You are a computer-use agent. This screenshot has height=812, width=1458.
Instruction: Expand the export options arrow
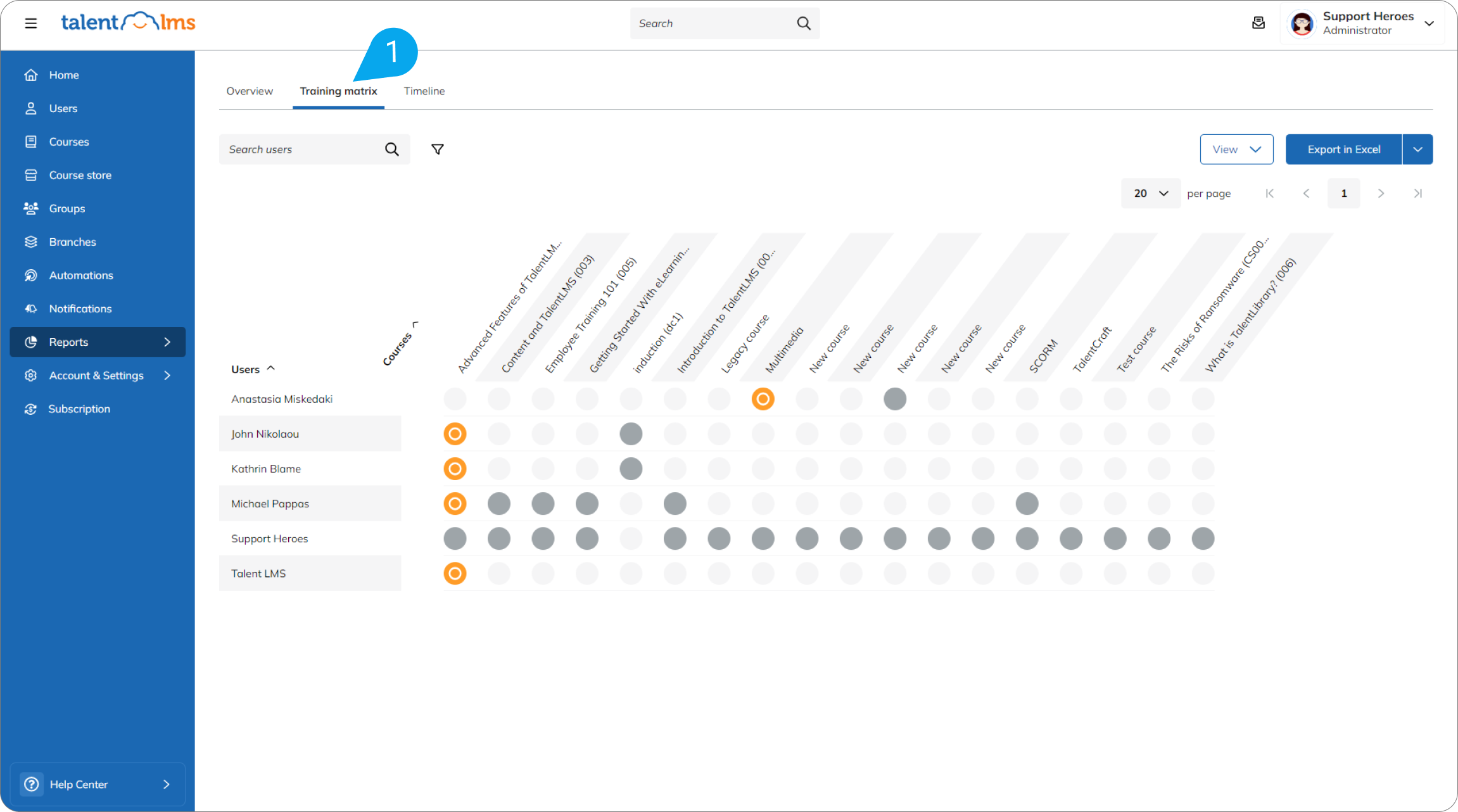(x=1418, y=149)
